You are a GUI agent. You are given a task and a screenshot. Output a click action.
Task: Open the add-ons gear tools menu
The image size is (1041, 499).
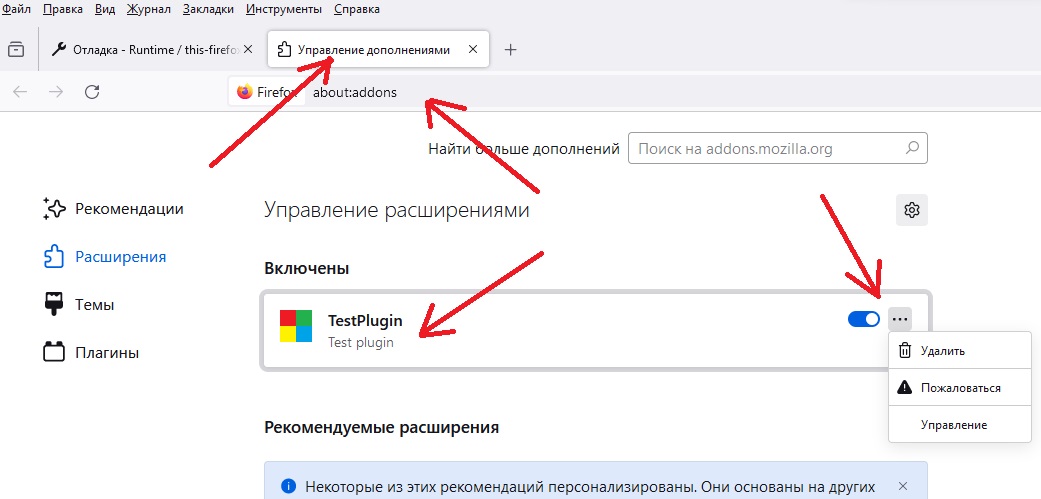912,210
